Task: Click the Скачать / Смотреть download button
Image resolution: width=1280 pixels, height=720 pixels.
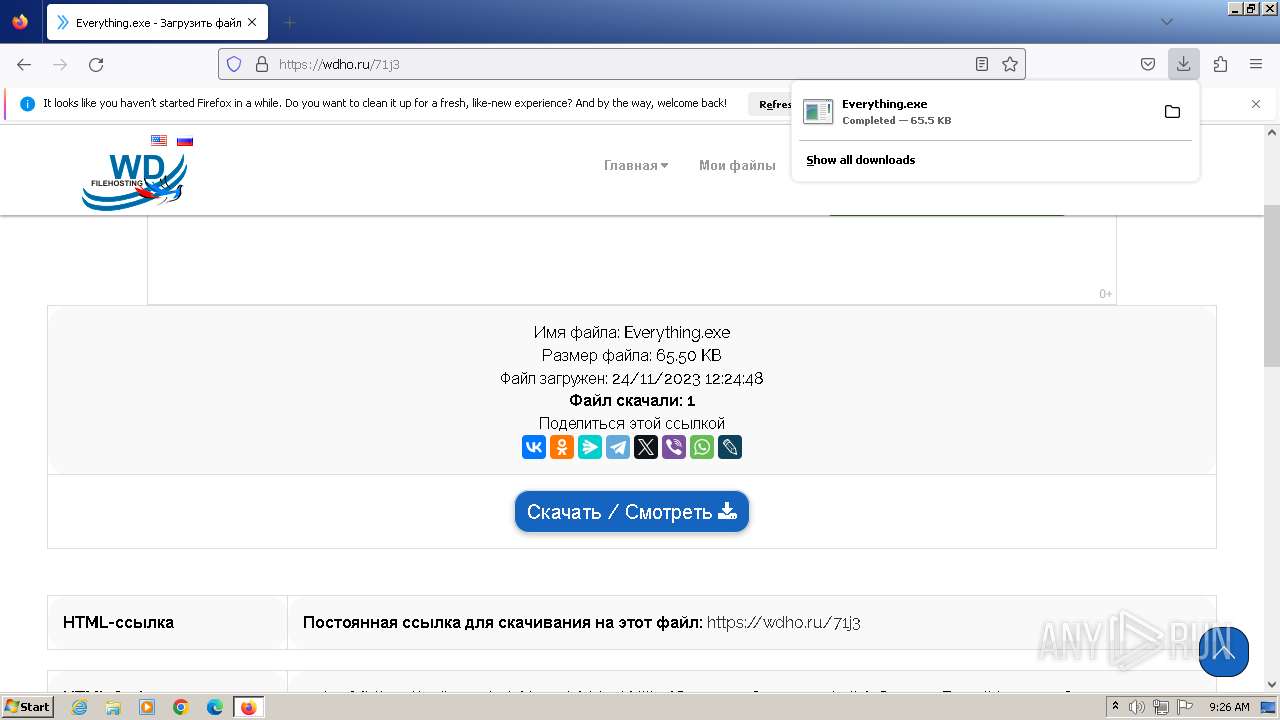Action: coord(632,512)
